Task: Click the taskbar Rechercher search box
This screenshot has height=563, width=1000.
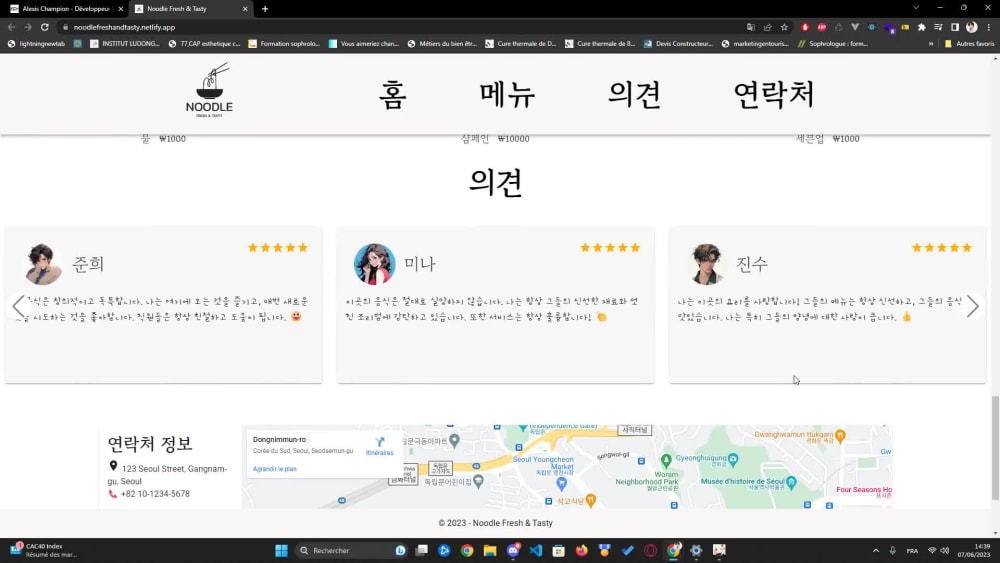Action: [351, 551]
